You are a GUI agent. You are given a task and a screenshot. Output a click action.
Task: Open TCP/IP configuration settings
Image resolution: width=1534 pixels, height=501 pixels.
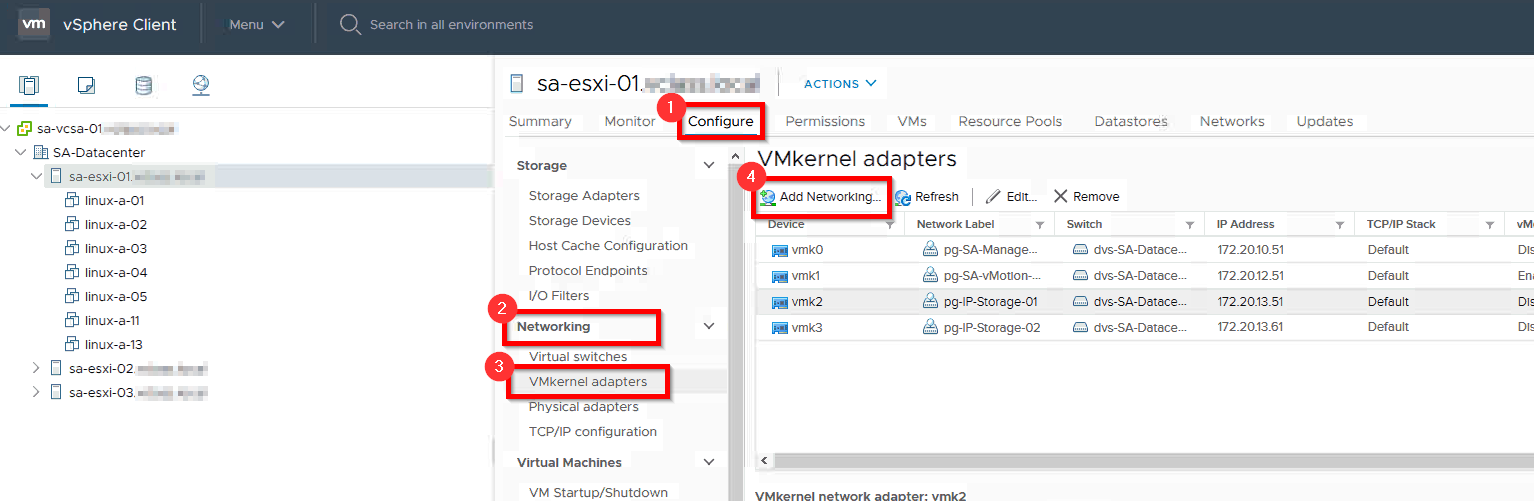click(x=593, y=431)
